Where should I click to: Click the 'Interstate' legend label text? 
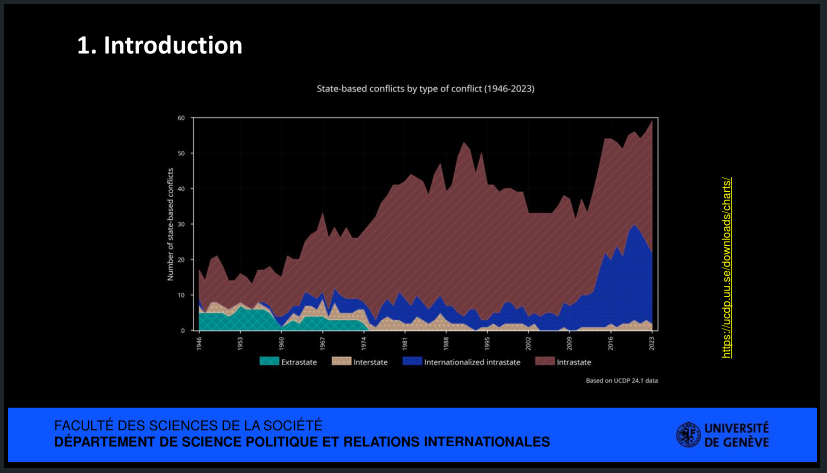pos(370,361)
